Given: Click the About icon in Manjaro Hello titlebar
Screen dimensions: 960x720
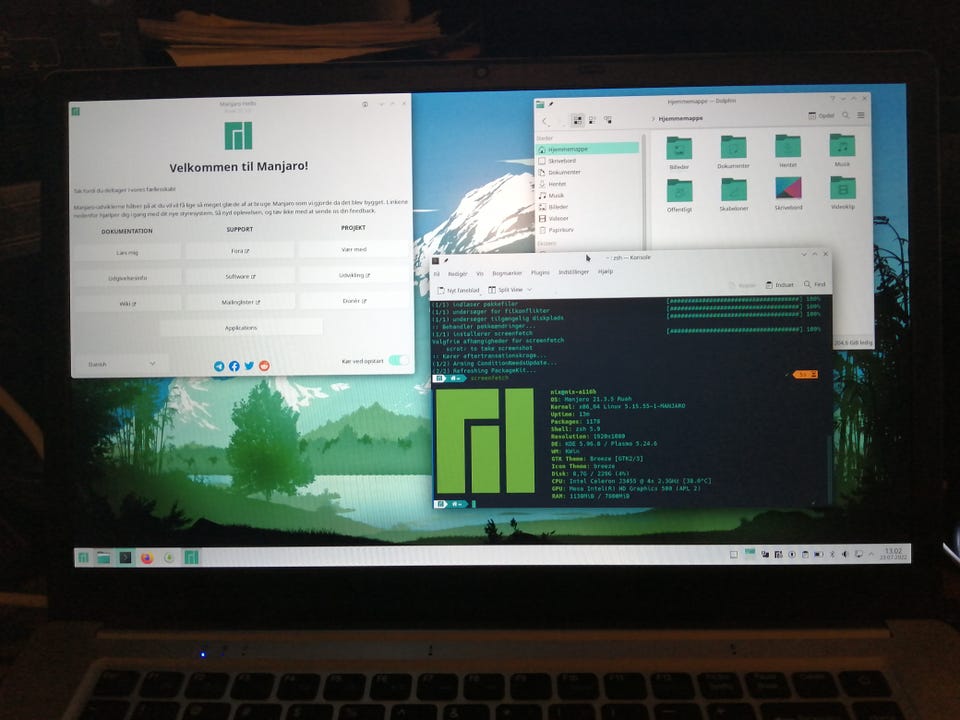Looking at the screenshot, I should click(365, 104).
